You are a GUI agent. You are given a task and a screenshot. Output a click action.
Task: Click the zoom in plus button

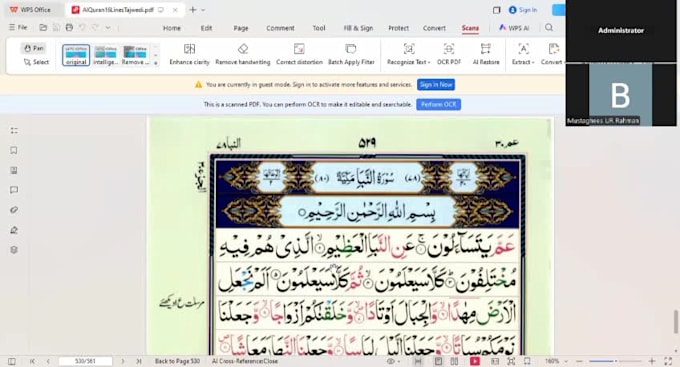pyautogui.click(x=652, y=361)
